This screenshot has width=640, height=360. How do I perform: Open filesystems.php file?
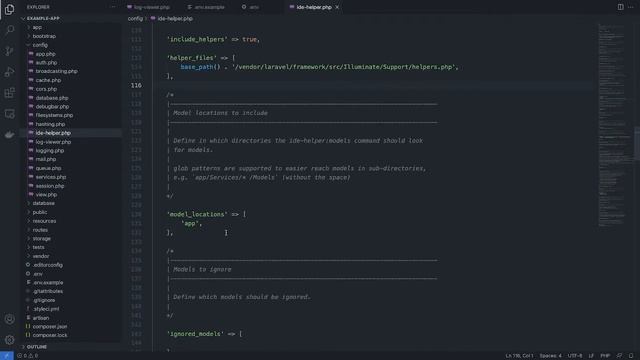54,116
